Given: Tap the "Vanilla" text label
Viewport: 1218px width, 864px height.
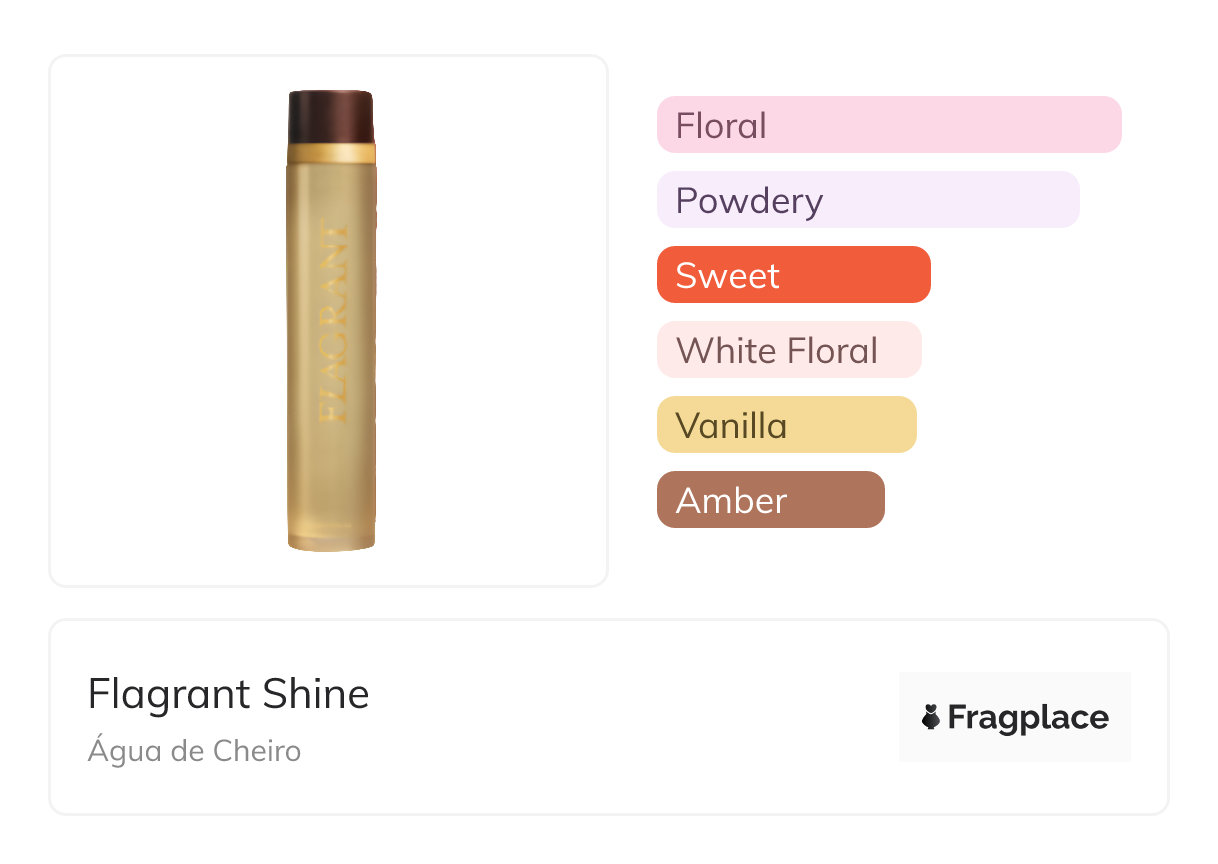Looking at the screenshot, I should pyautogui.click(x=731, y=426).
